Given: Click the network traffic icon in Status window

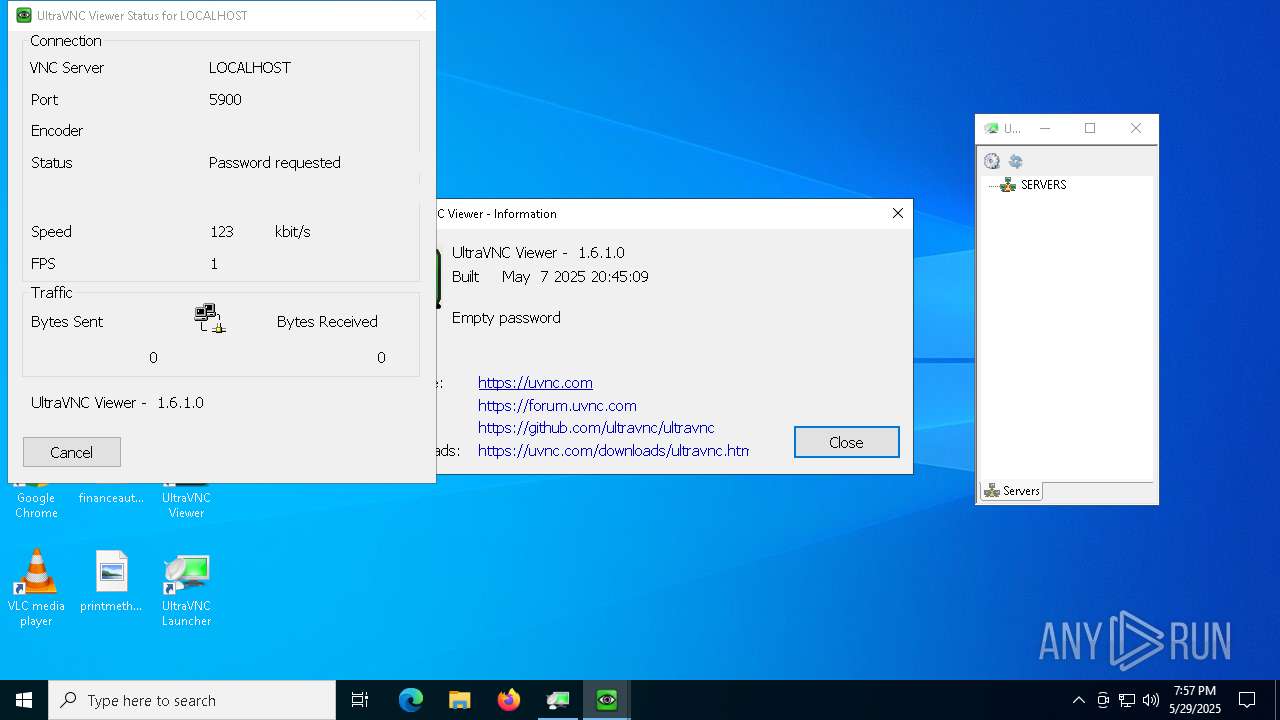Looking at the screenshot, I should [x=210, y=318].
